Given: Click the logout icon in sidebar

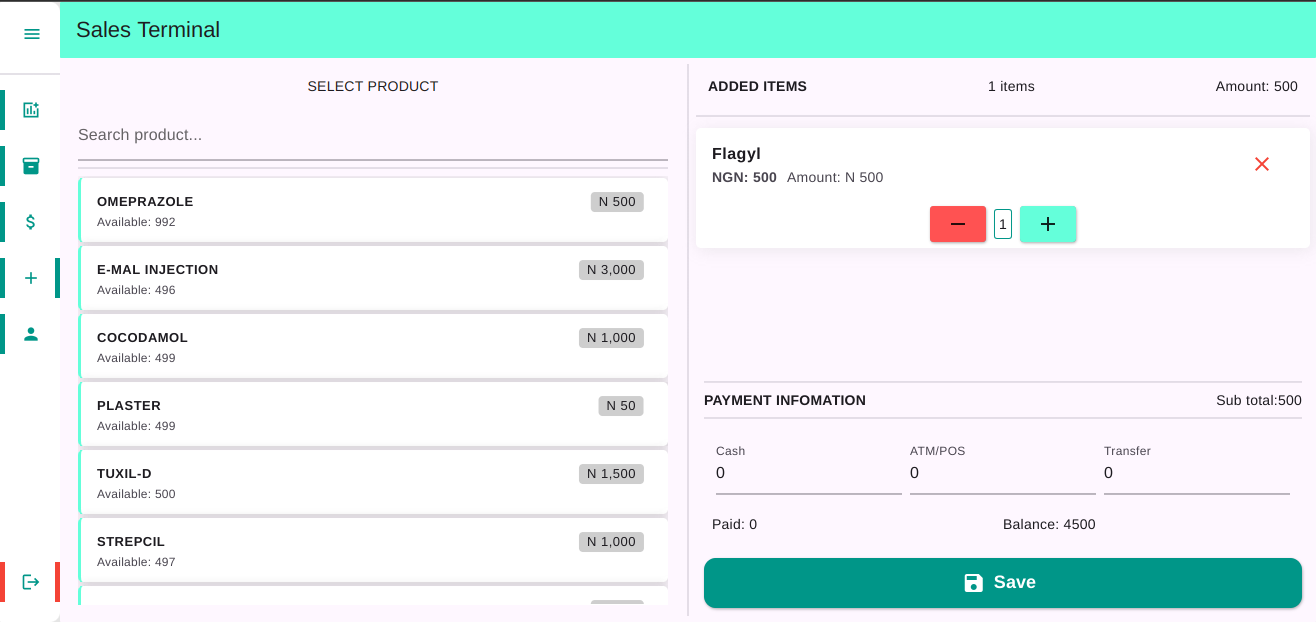Looking at the screenshot, I should [31, 582].
